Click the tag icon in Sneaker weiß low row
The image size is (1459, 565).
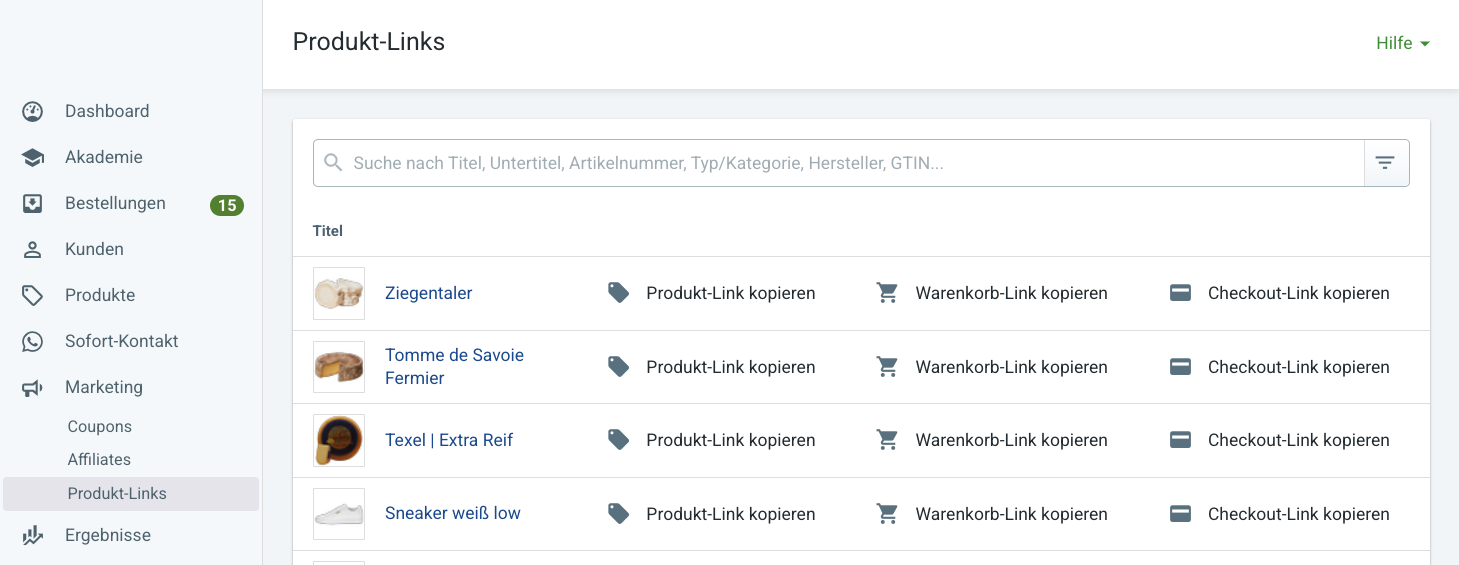pos(619,514)
